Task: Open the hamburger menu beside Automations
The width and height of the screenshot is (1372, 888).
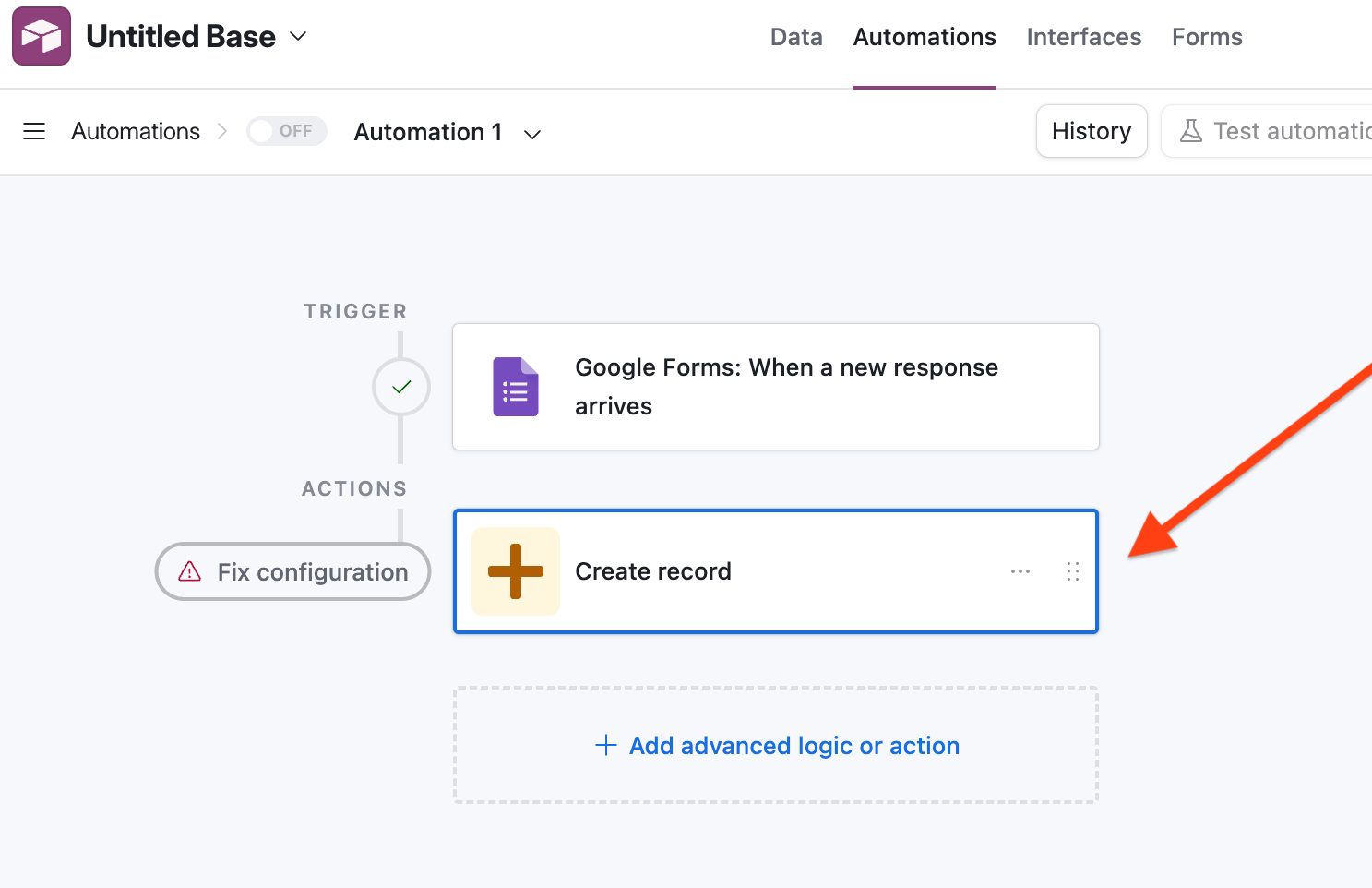Action: point(34,131)
